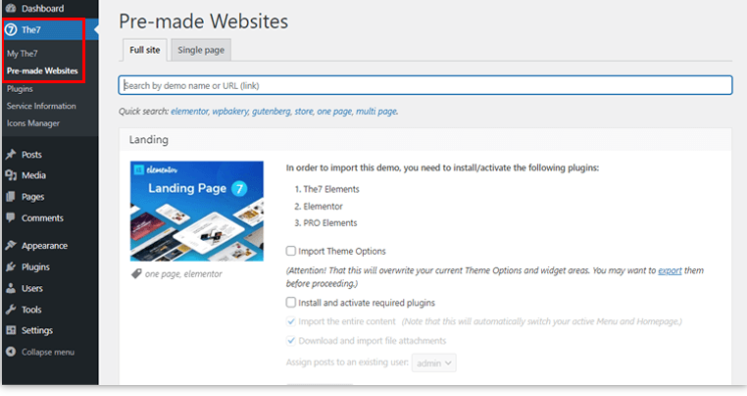This screenshot has width=747, height=396.
Task: Click the Landing Page demo thumbnail
Action: (197, 211)
